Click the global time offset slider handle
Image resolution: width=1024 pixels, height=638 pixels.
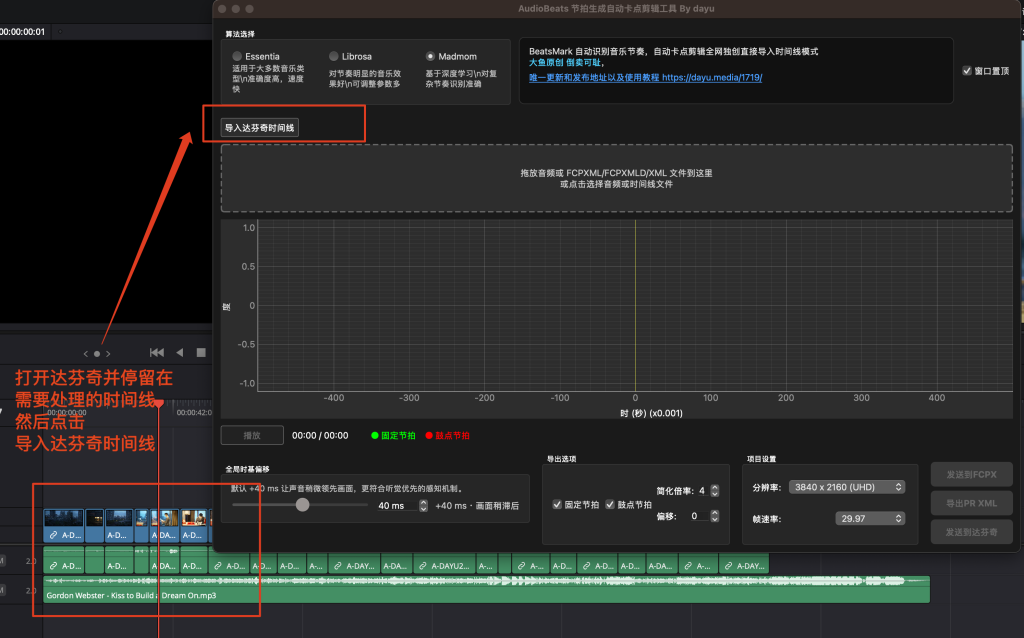click(302, 505)
